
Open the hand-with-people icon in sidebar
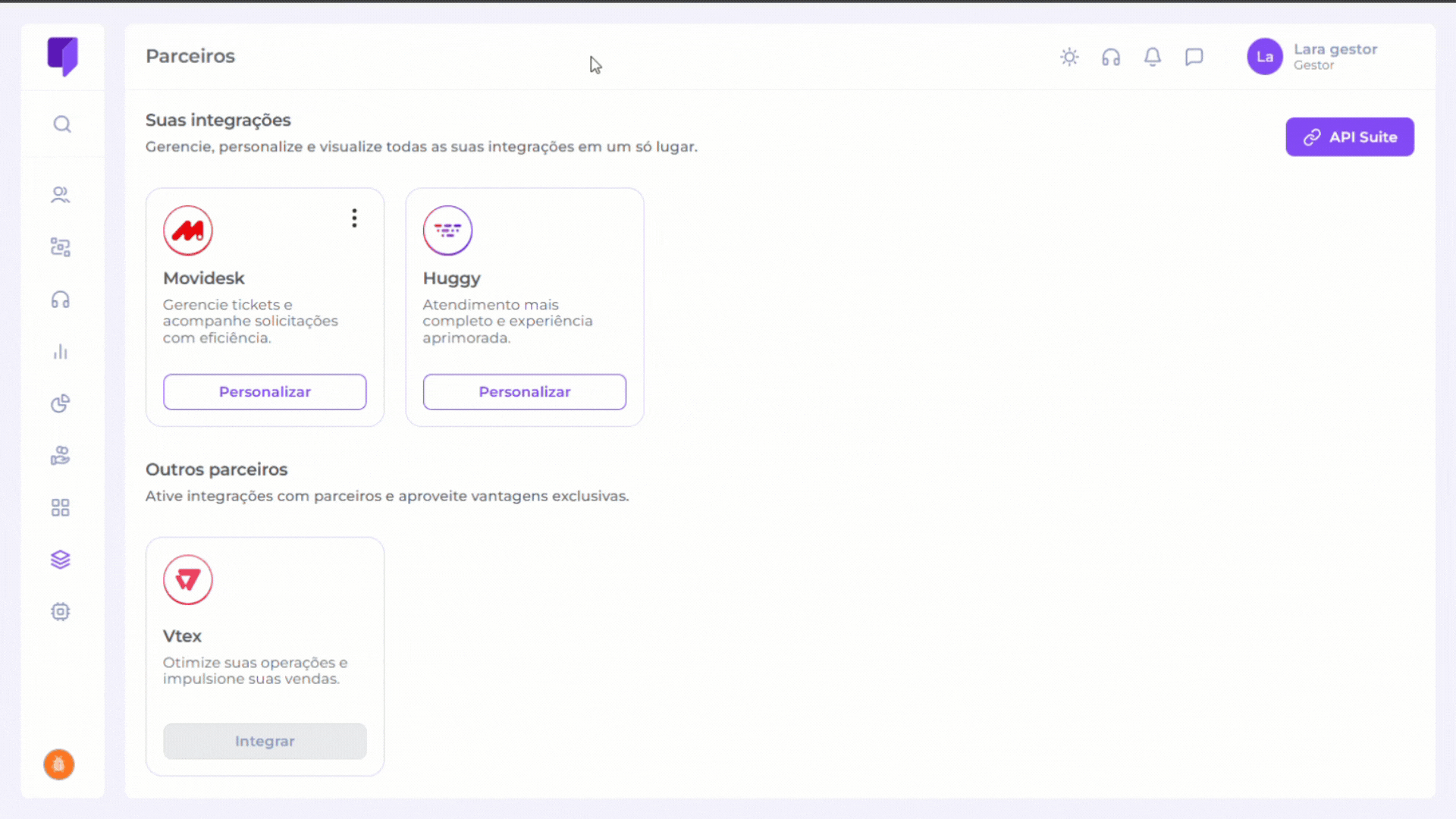(x=61, y=456)
